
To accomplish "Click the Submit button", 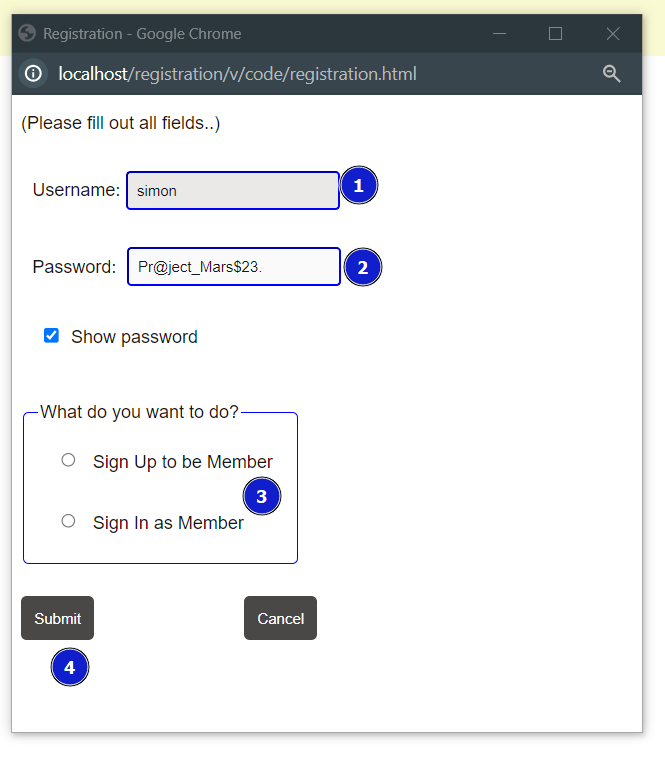I will pyautogui.click(x=57, y=618).
